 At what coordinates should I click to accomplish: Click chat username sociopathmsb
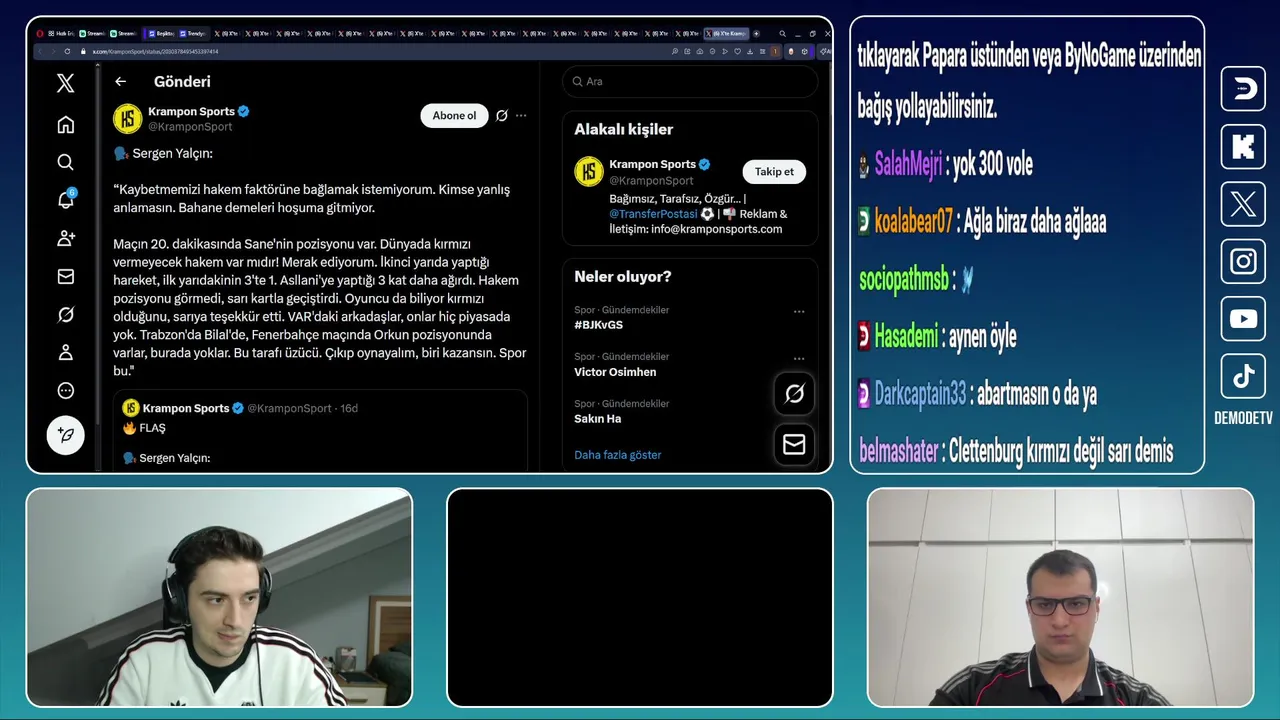904,280
